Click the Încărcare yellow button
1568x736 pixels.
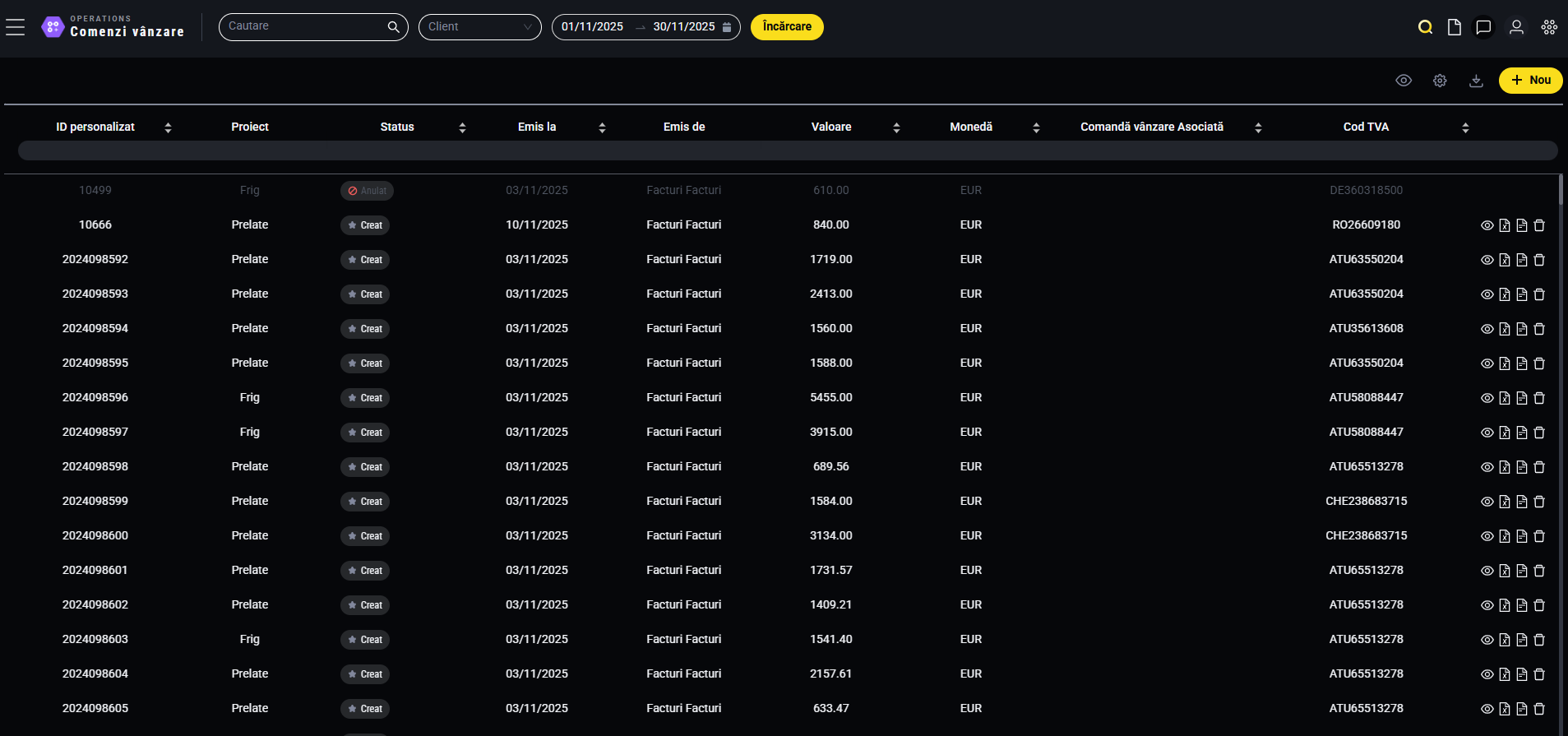click(x=787, y=27)
